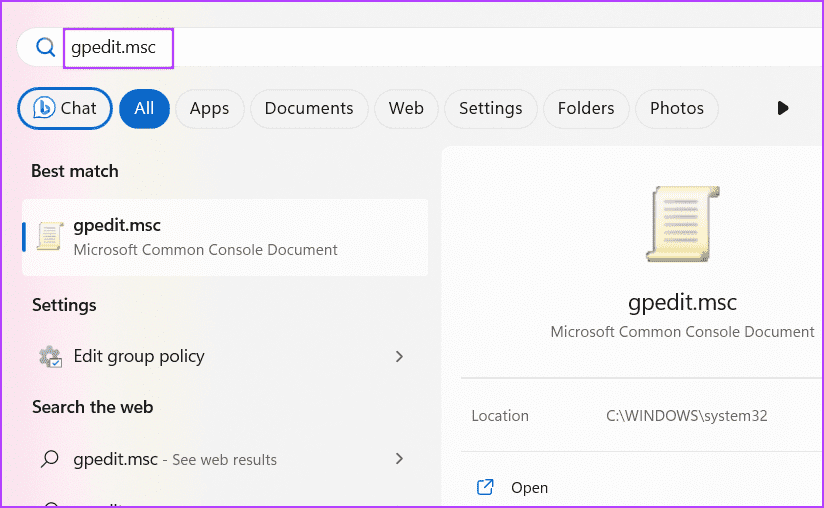Select the All filter tab
The image size is (824, 508).
144,108
